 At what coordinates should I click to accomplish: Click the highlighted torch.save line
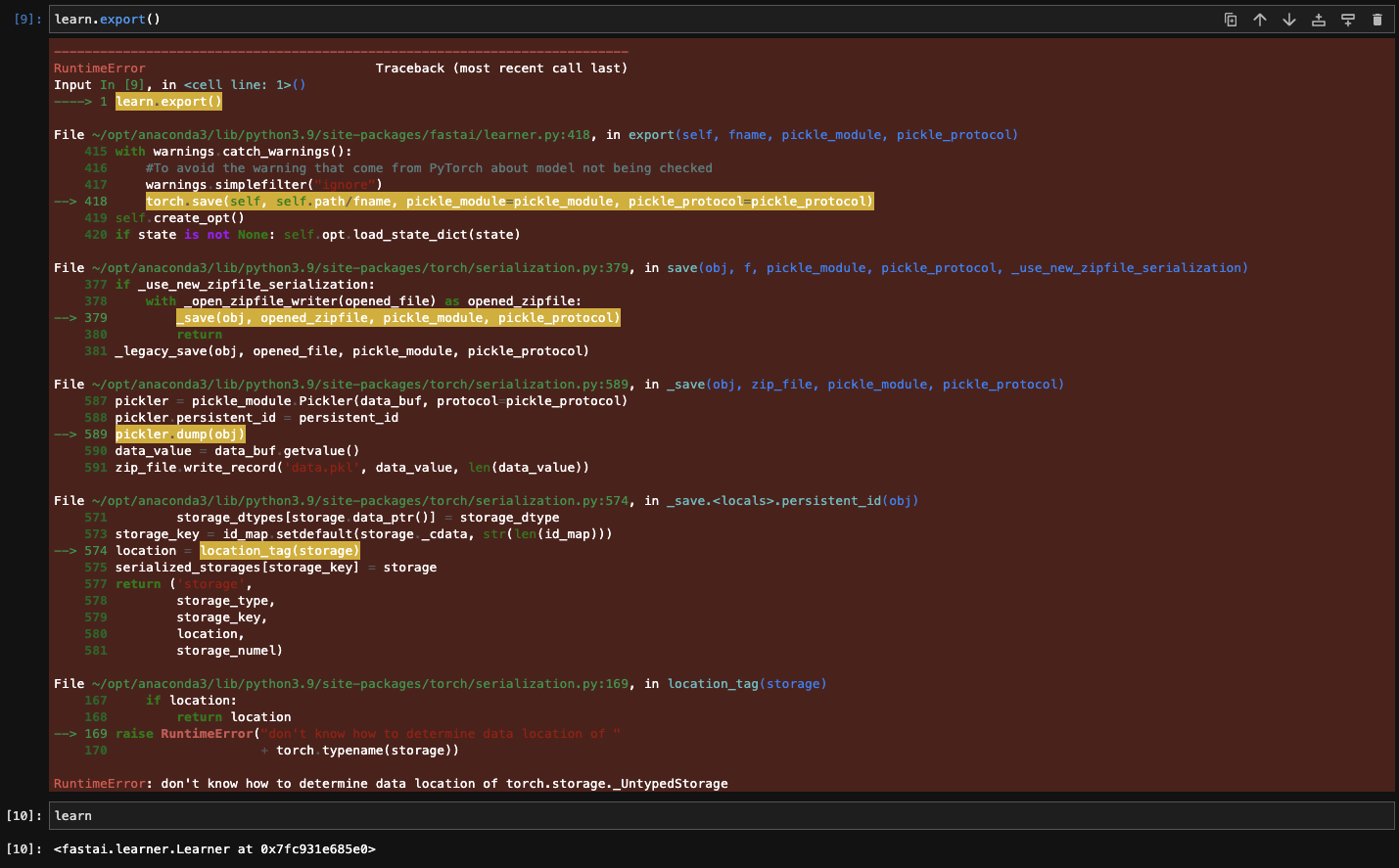509,202
